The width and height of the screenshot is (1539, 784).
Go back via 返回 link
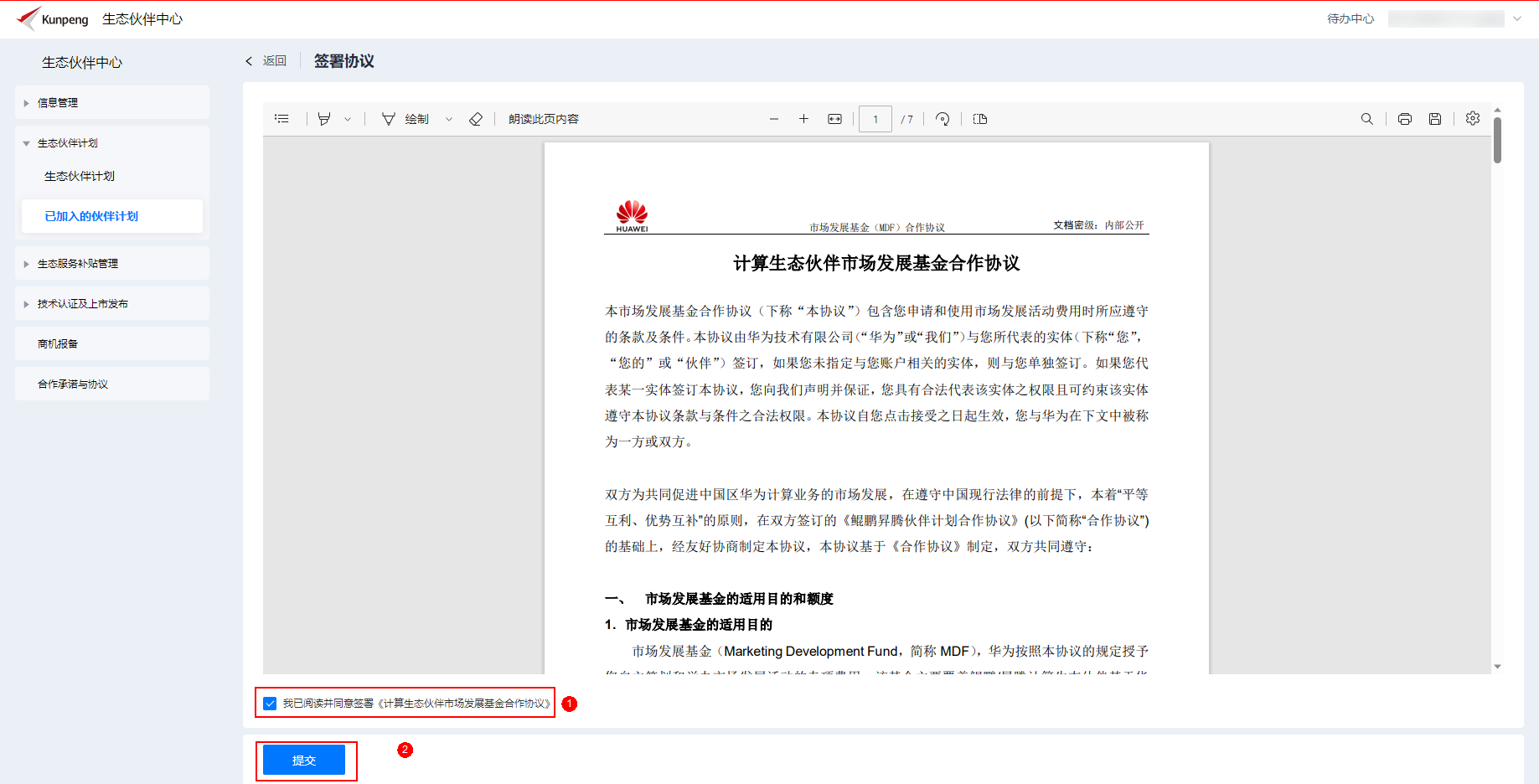click(266, 60)
